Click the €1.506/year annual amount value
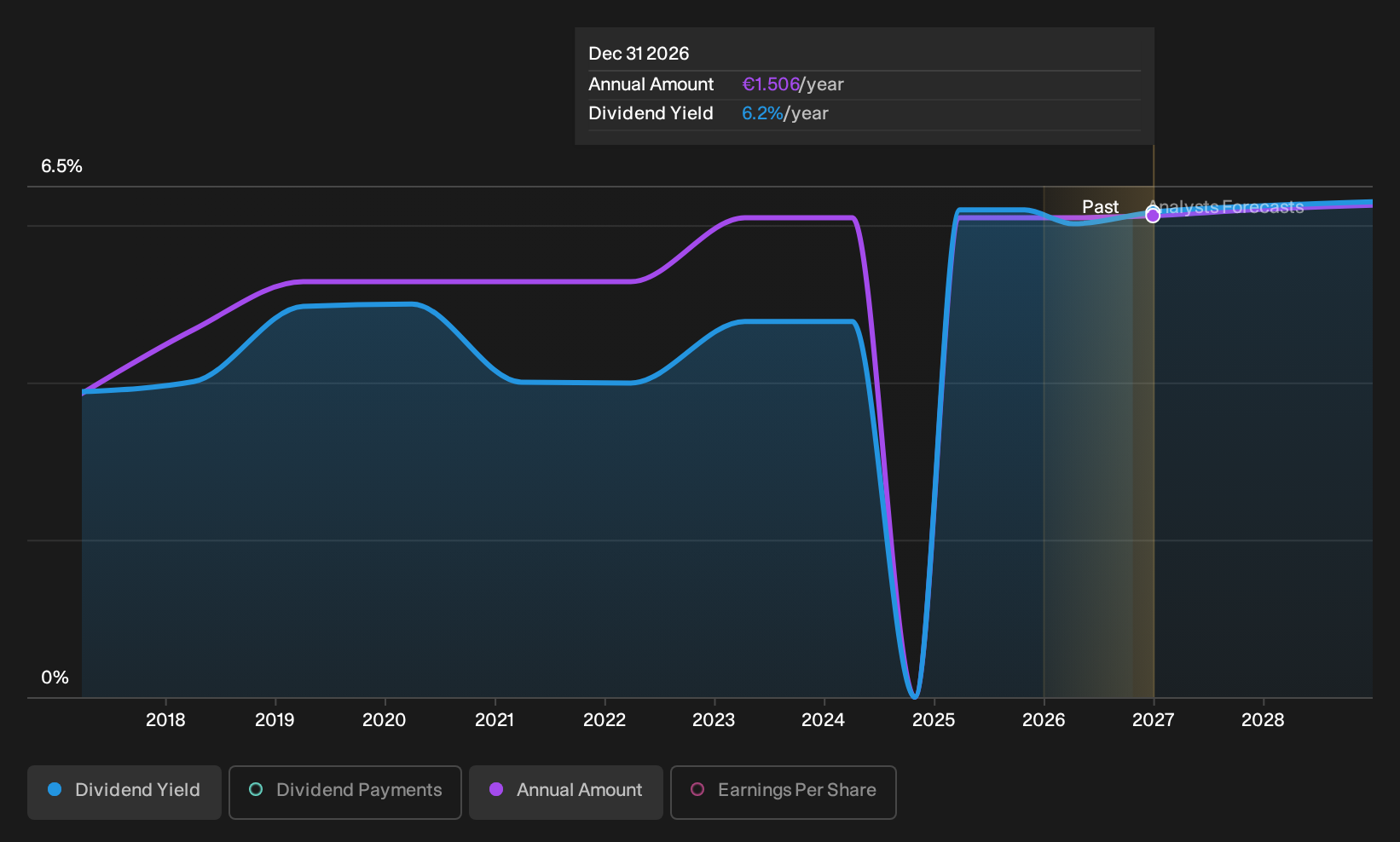Screen dimensions: 1400x842 tap(793, 84)
